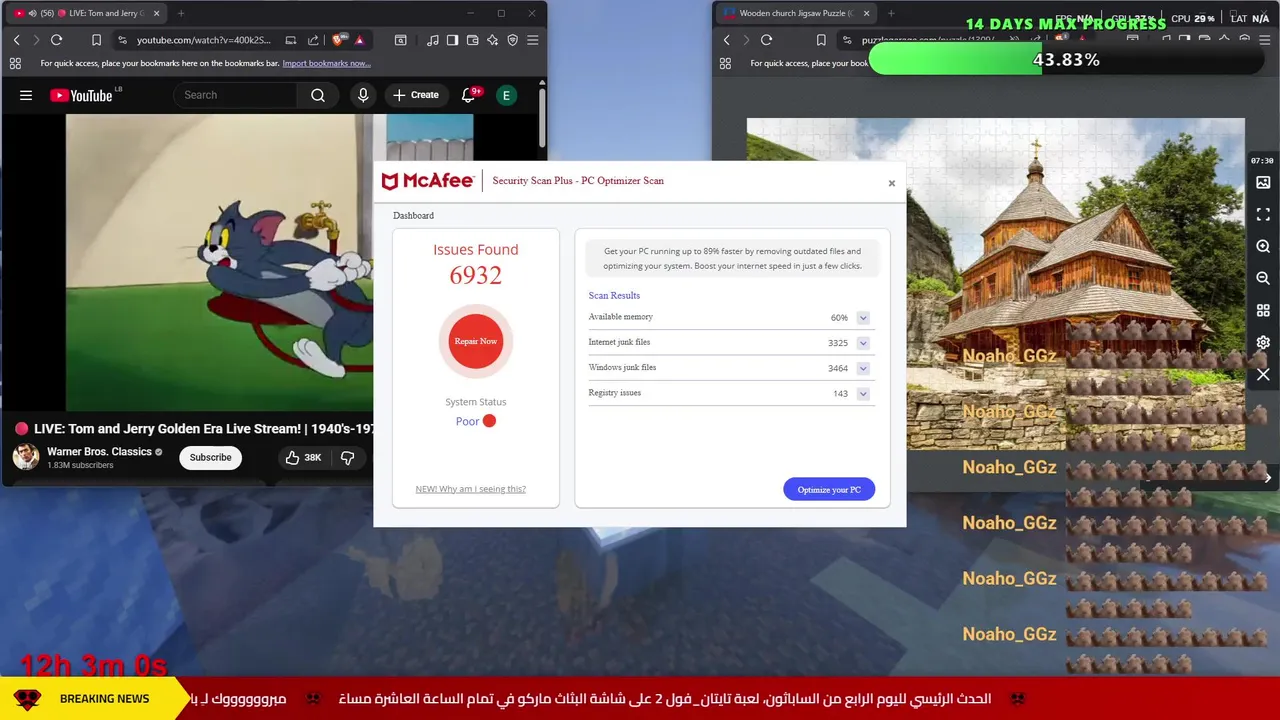
Task: Open Brave Wallet icon in YouTube window
Action: (x=472, y=40)
